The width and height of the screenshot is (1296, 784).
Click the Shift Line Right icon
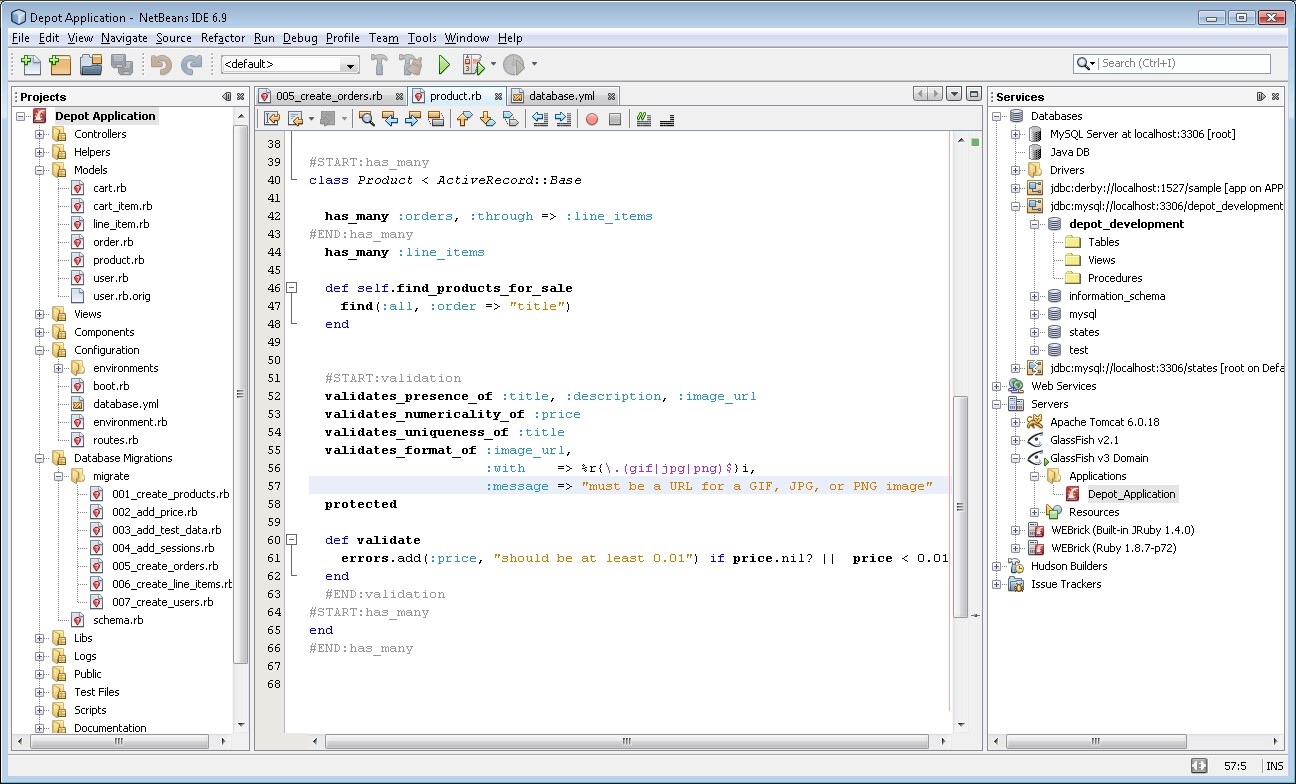(x=563, y=119)
